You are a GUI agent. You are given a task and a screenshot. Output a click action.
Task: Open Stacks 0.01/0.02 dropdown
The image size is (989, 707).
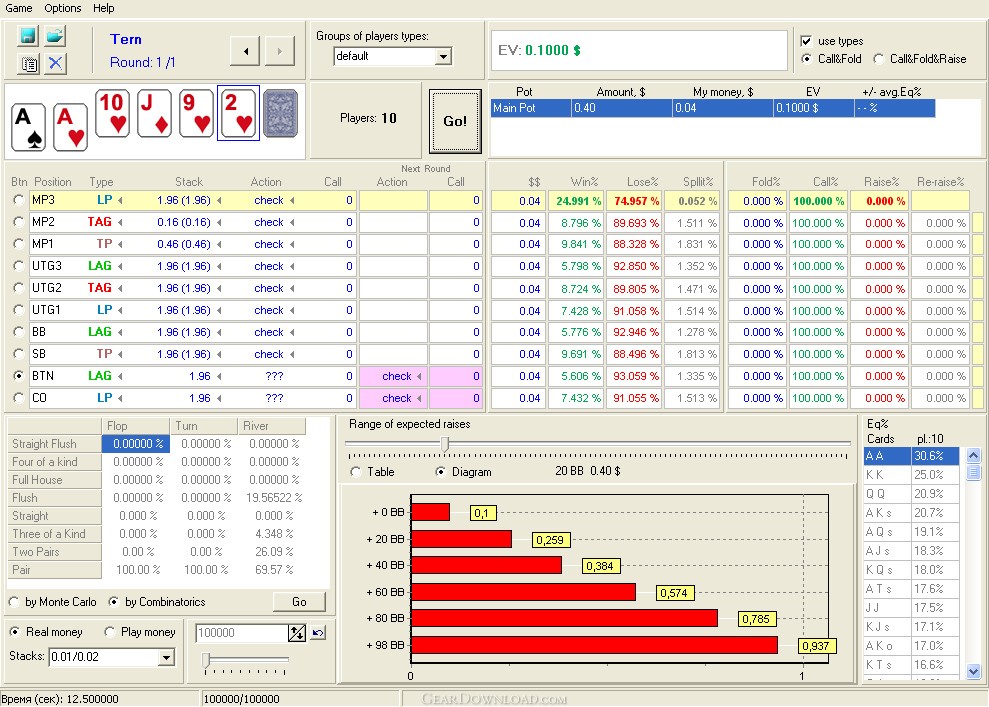[x=167, y=657]
